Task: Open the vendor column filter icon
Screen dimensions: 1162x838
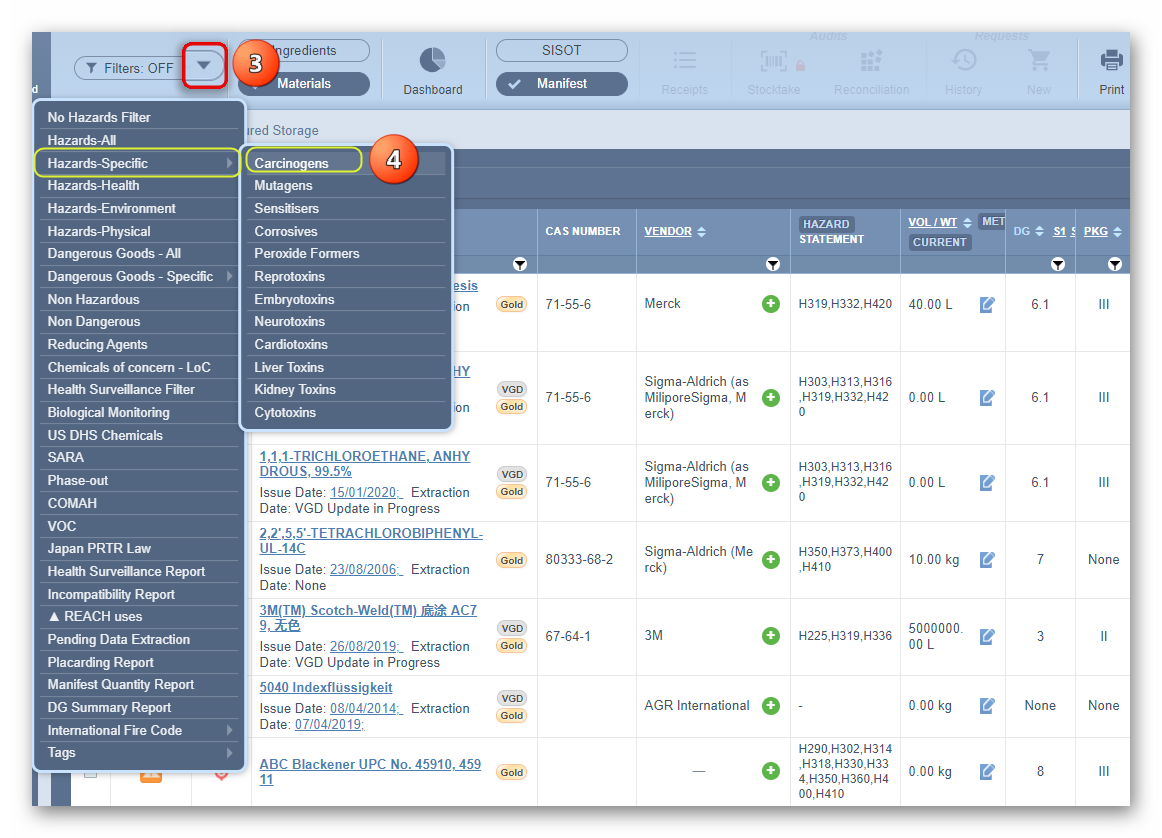Action: (x=772, y=265)
